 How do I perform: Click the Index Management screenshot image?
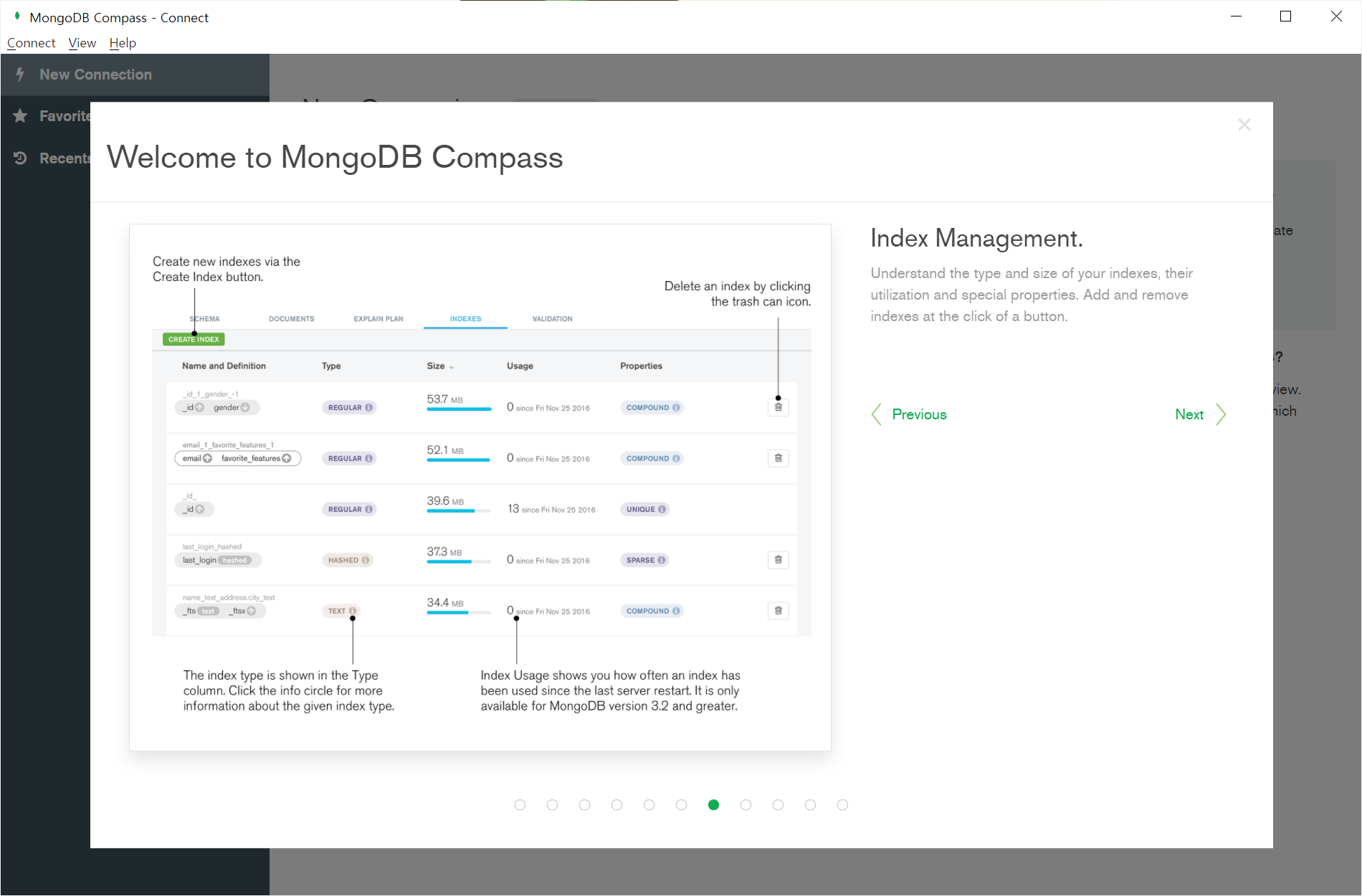[480, 487]
